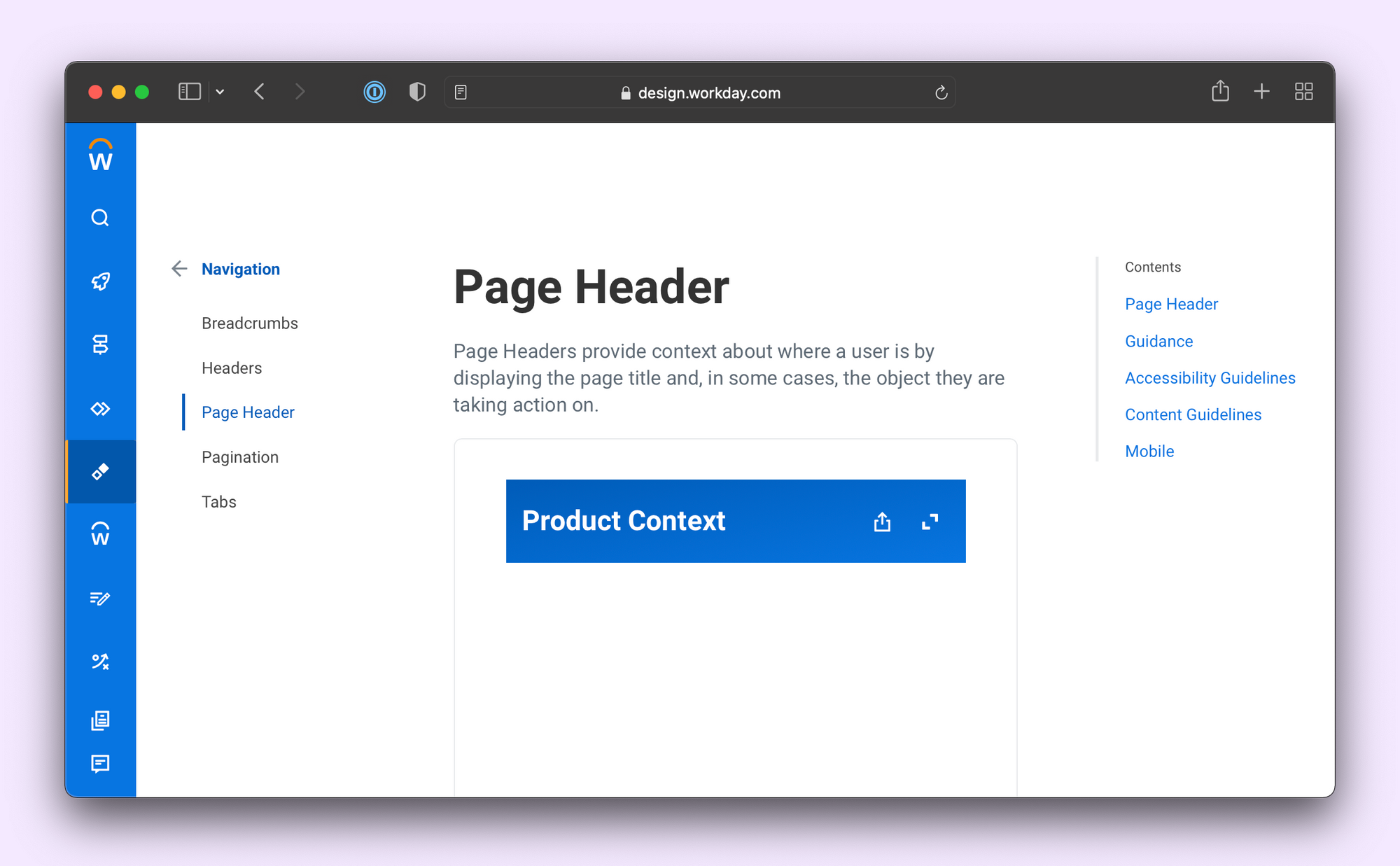Select Tabs item in navigation list
The width and height of the screenshot is (1400, 866).
point(218,502)
